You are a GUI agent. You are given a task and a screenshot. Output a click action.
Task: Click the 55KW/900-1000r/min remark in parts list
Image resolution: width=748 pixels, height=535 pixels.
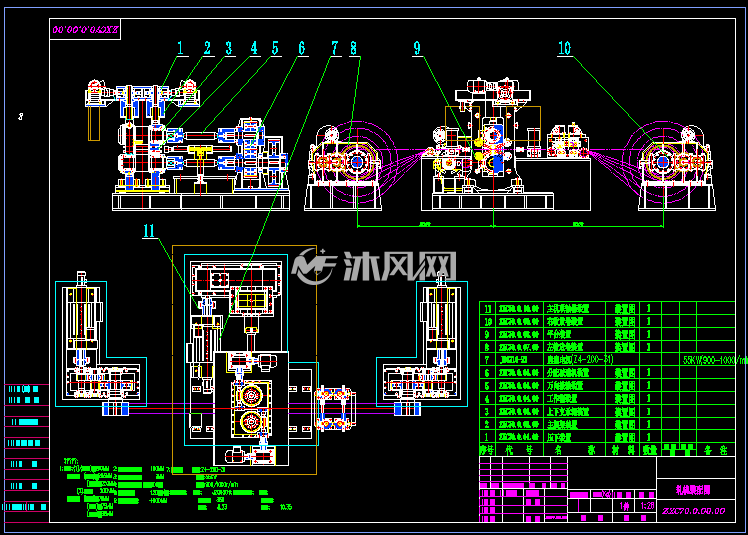pos(714,360)
